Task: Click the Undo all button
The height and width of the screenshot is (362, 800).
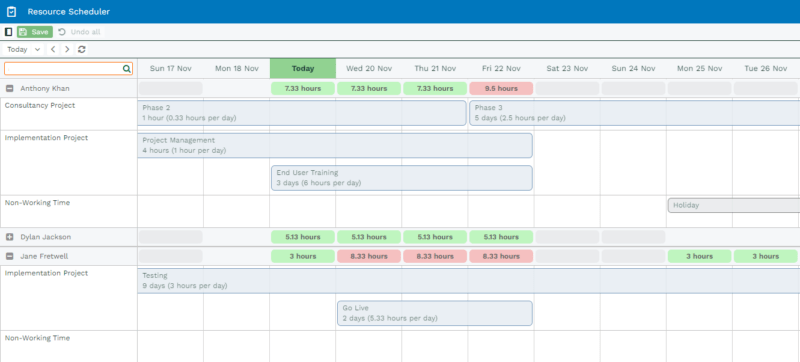Action: tap(80, 32)
